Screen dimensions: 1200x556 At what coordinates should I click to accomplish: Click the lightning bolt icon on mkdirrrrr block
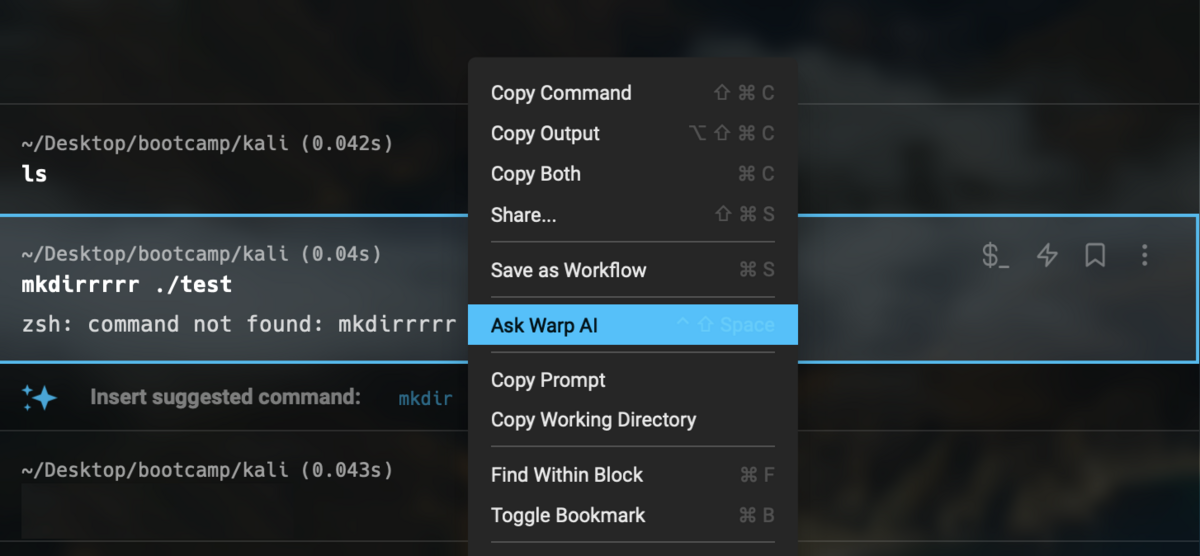coord(1047,256)
